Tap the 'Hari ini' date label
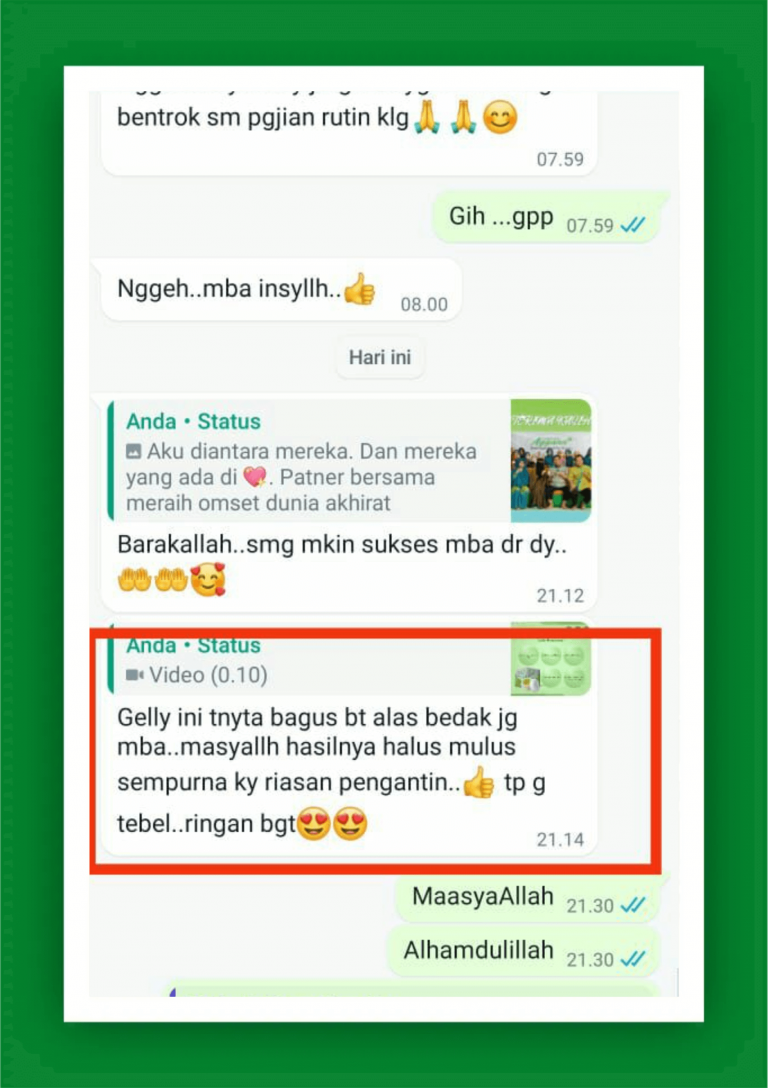The image size is (768, 1088). point(380,357)
